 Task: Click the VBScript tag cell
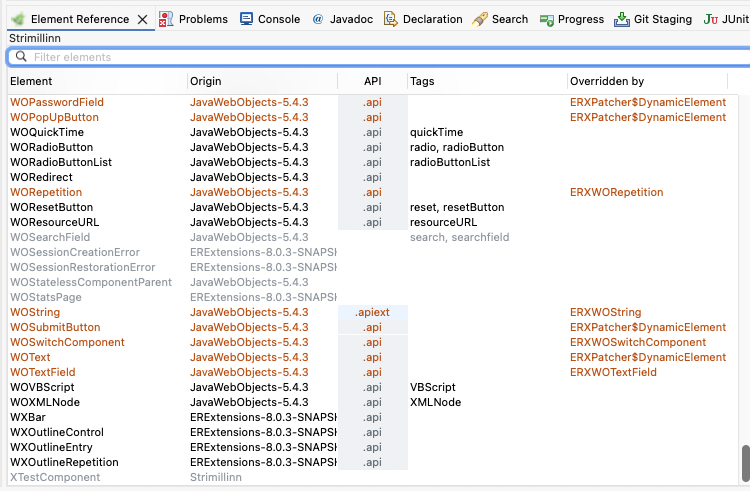coord(432,387)
